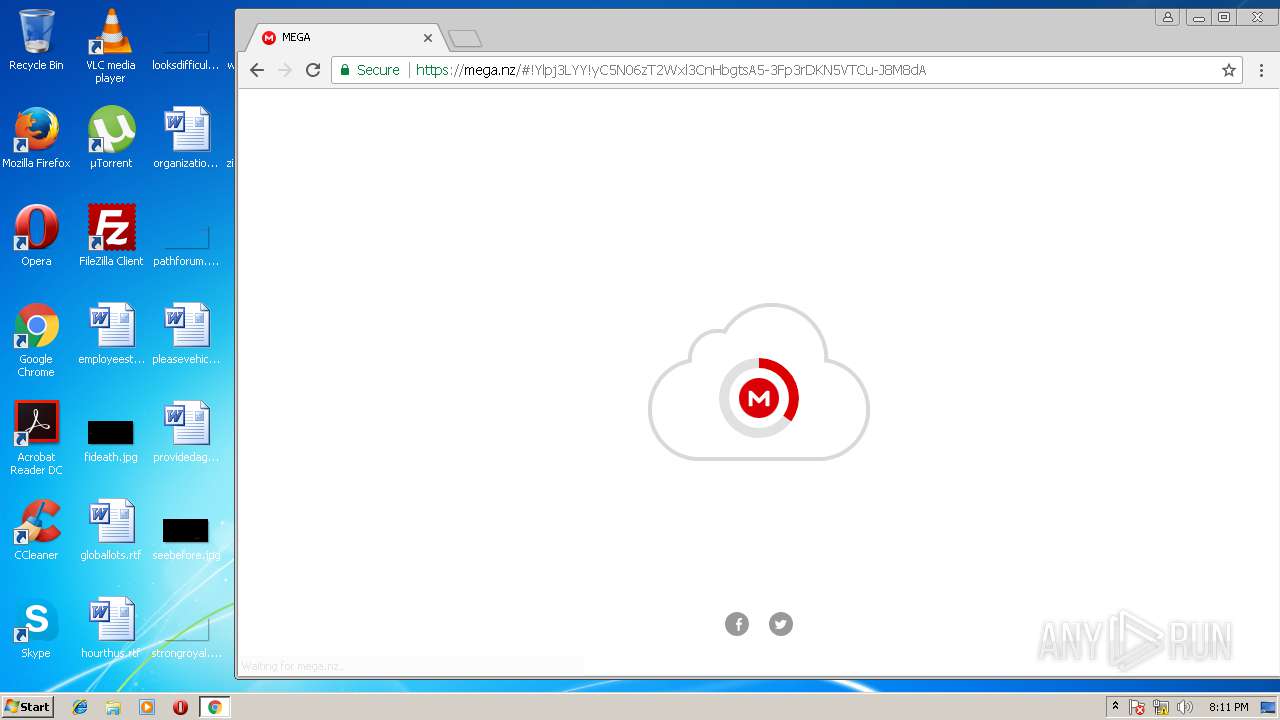Open the employeest... Word document
This screenshot has width=1280, height=720.
(110, 334)
